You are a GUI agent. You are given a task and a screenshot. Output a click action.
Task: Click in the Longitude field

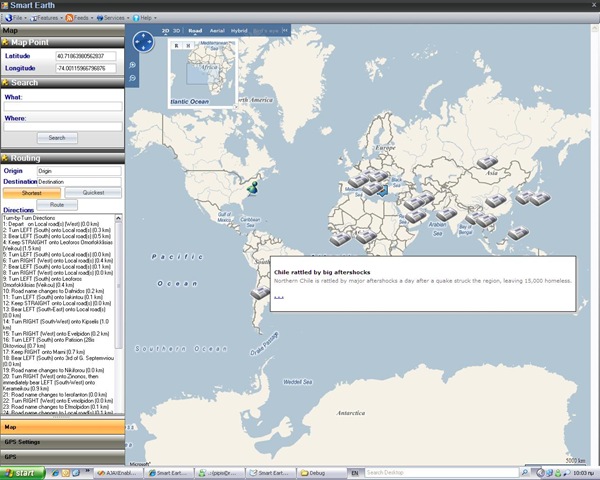point(86,68)
